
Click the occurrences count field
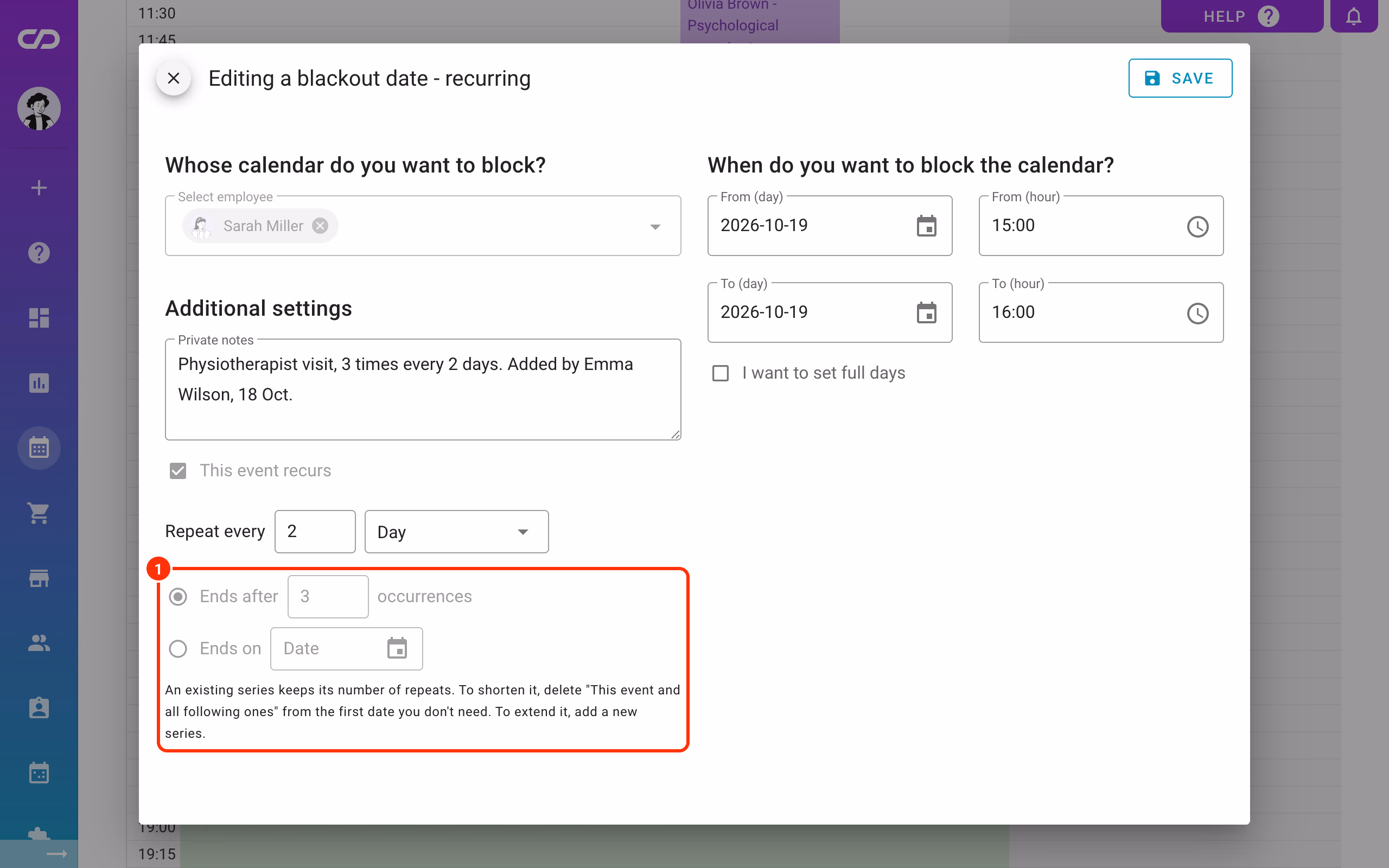coord(328,596)
